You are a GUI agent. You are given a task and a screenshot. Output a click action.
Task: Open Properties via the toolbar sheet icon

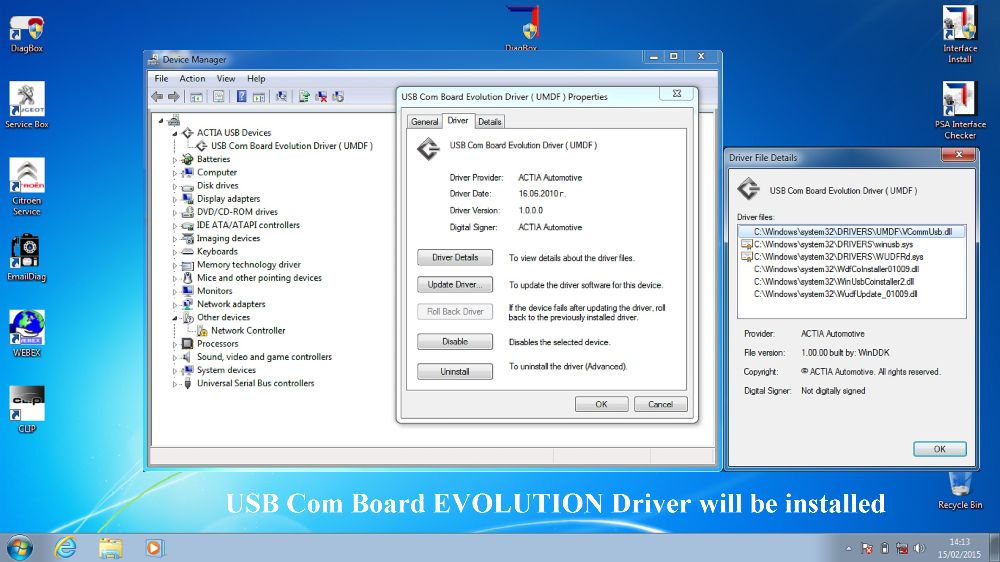point(219,97)
